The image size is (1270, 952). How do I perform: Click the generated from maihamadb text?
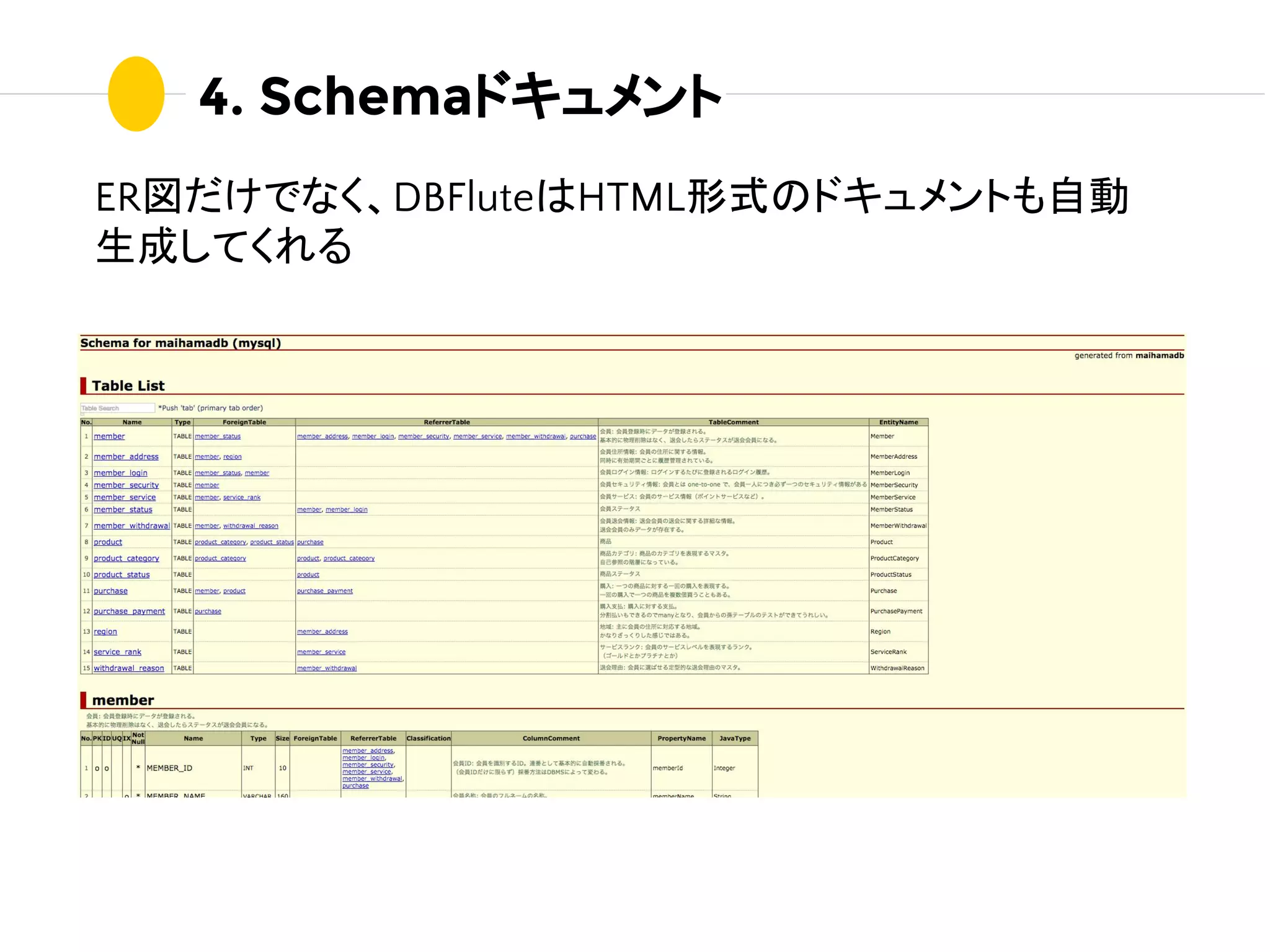click(x=1129, y=356)
